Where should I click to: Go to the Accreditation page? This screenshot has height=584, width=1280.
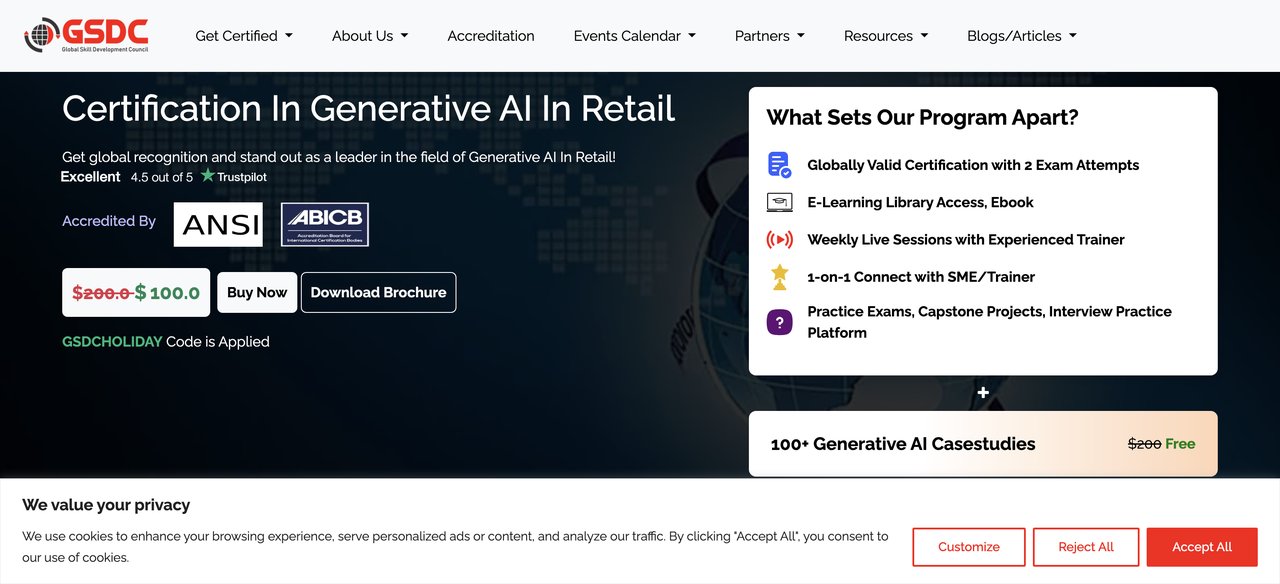point(491,36)
